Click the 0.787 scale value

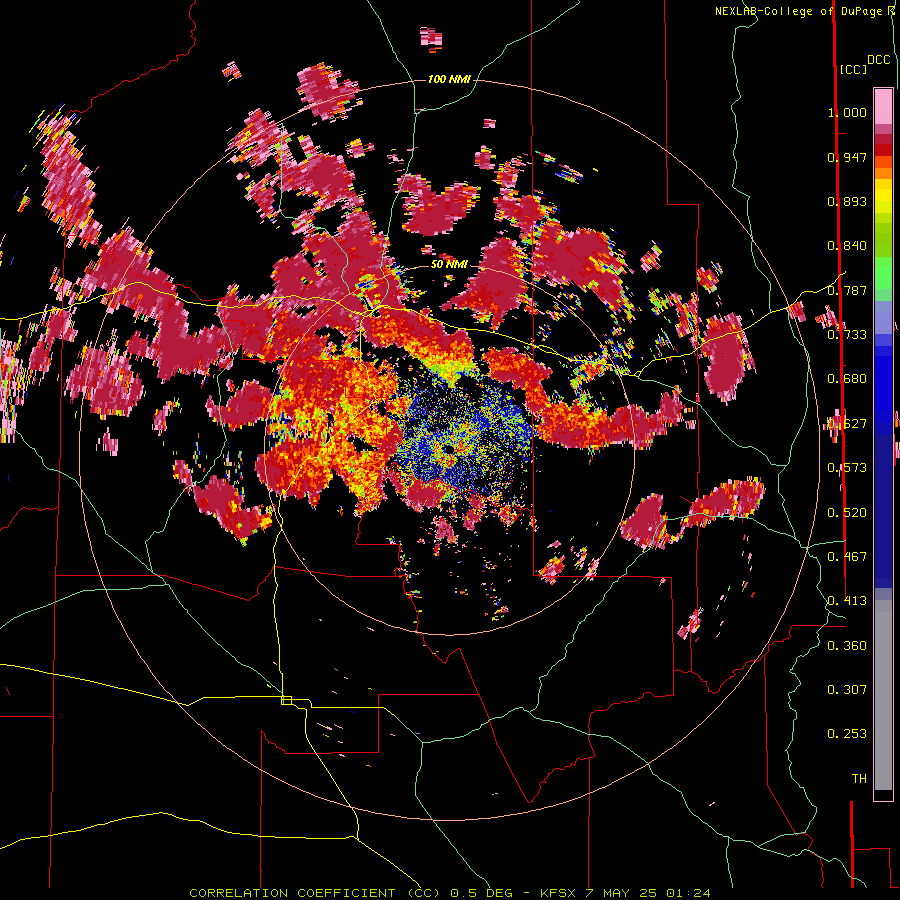[x=847, y=290]
